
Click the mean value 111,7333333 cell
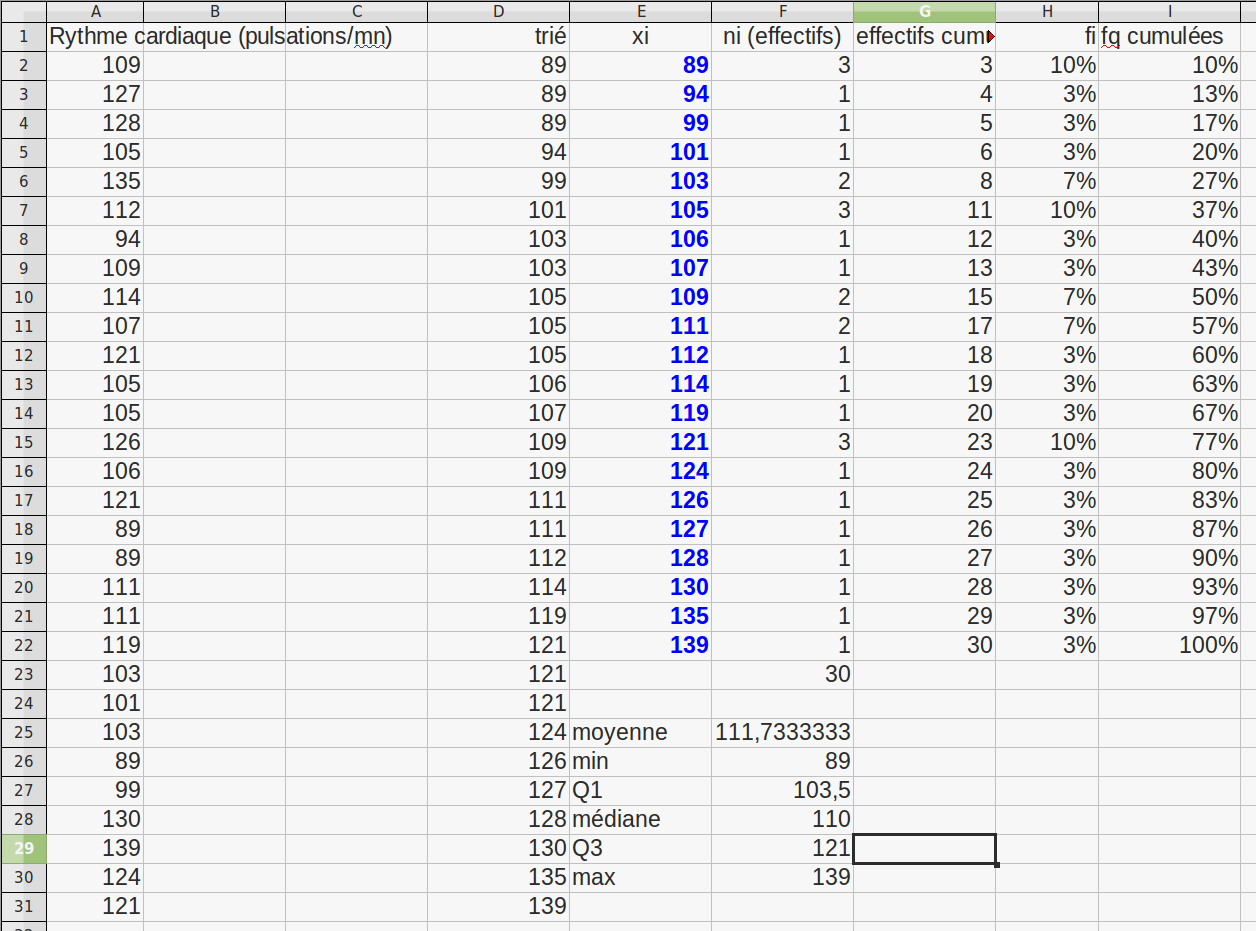(782, 733)
